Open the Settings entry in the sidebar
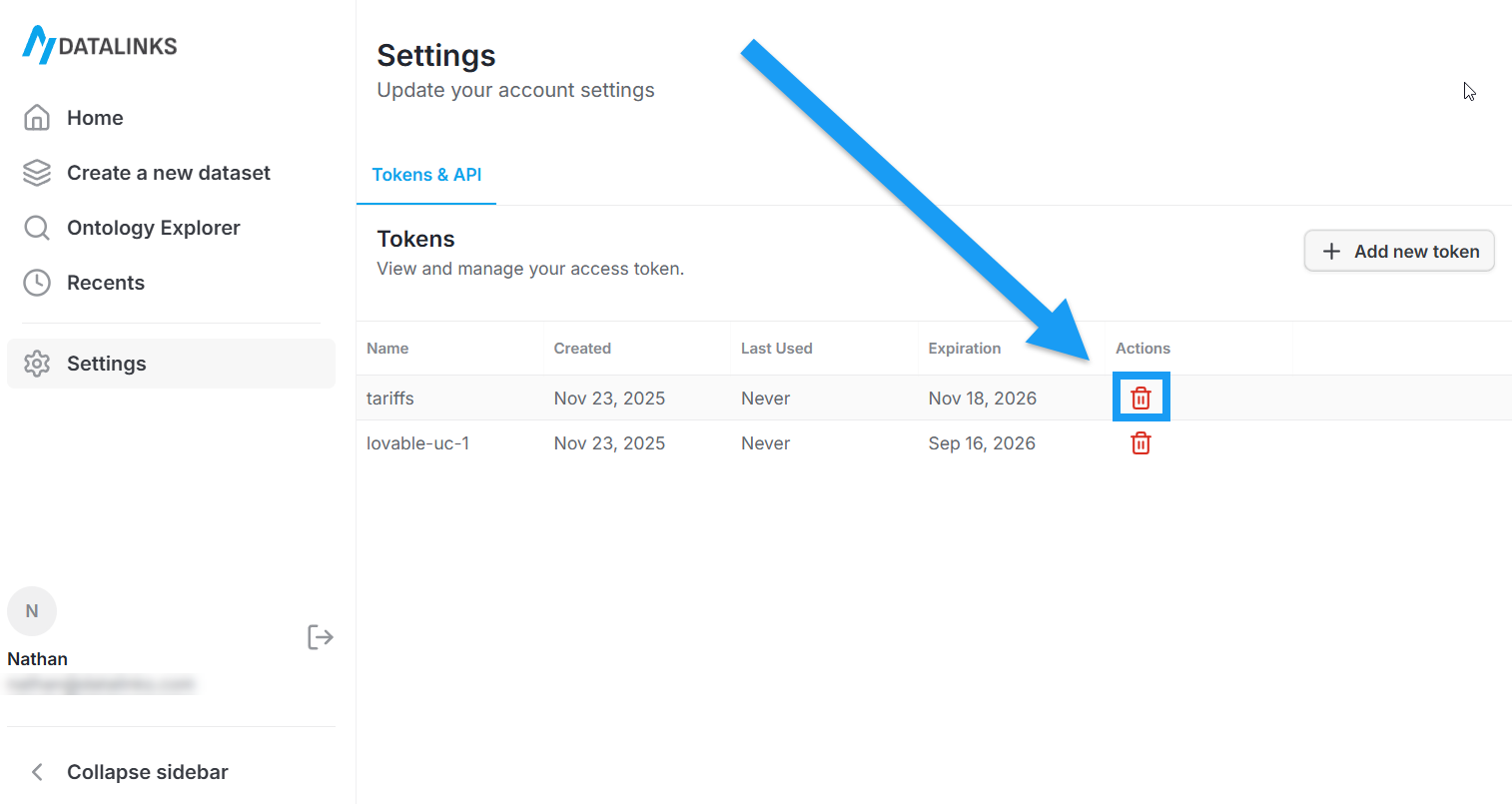 pyautogui.click(x=106, y=364)
